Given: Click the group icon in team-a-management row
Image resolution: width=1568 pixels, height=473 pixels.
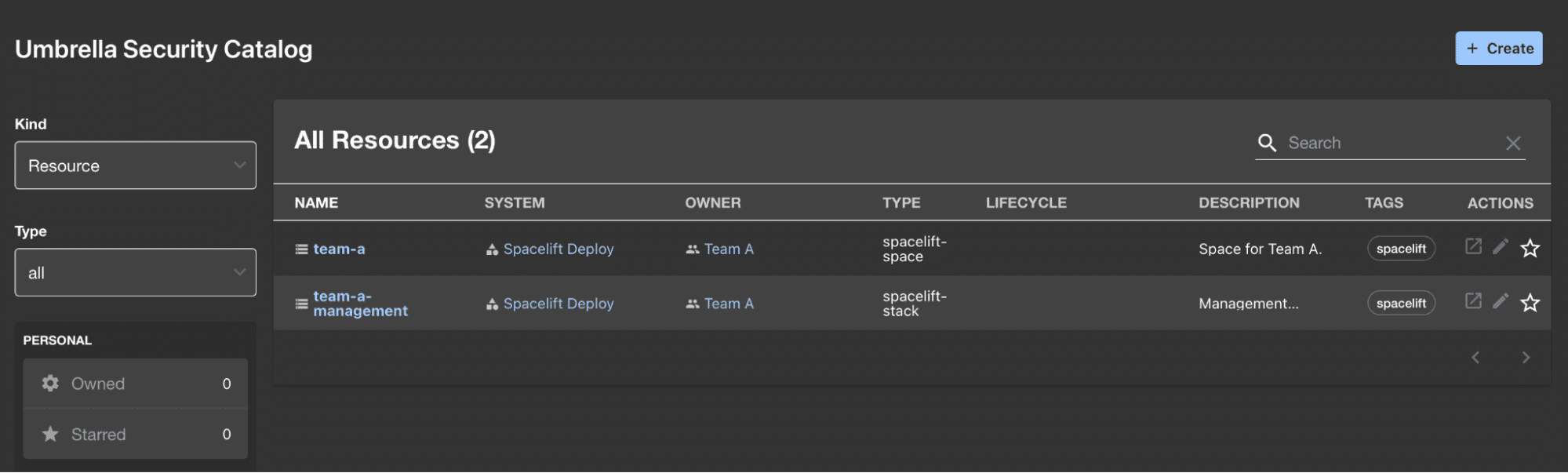Looking at the screenshot, I should (693, 304).
